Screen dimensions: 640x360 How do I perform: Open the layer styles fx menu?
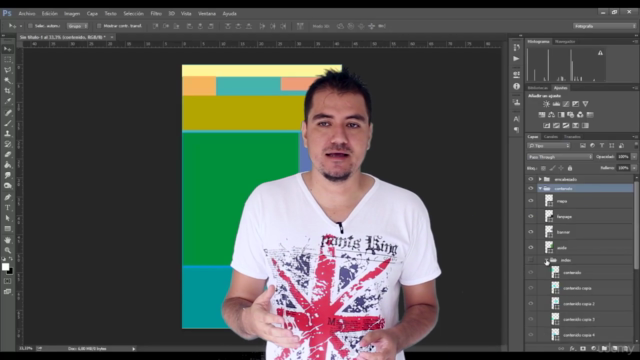(x=572, y=349)
